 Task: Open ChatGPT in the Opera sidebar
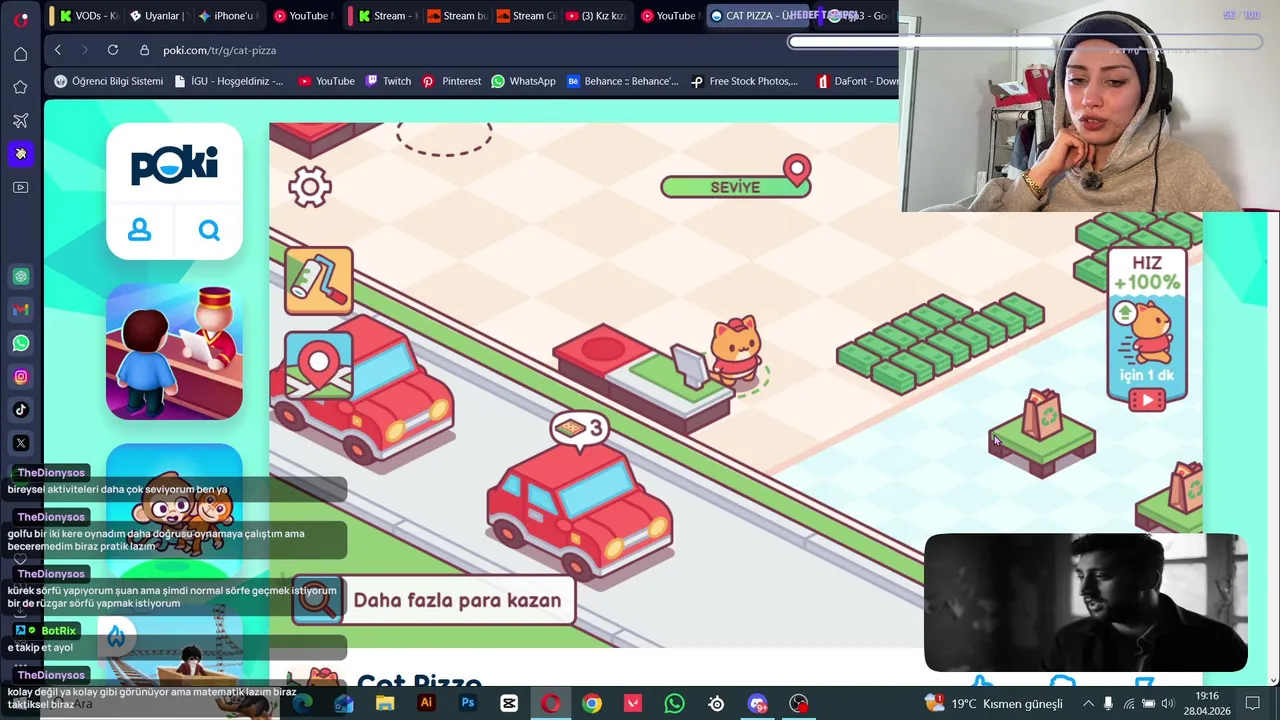21,276
